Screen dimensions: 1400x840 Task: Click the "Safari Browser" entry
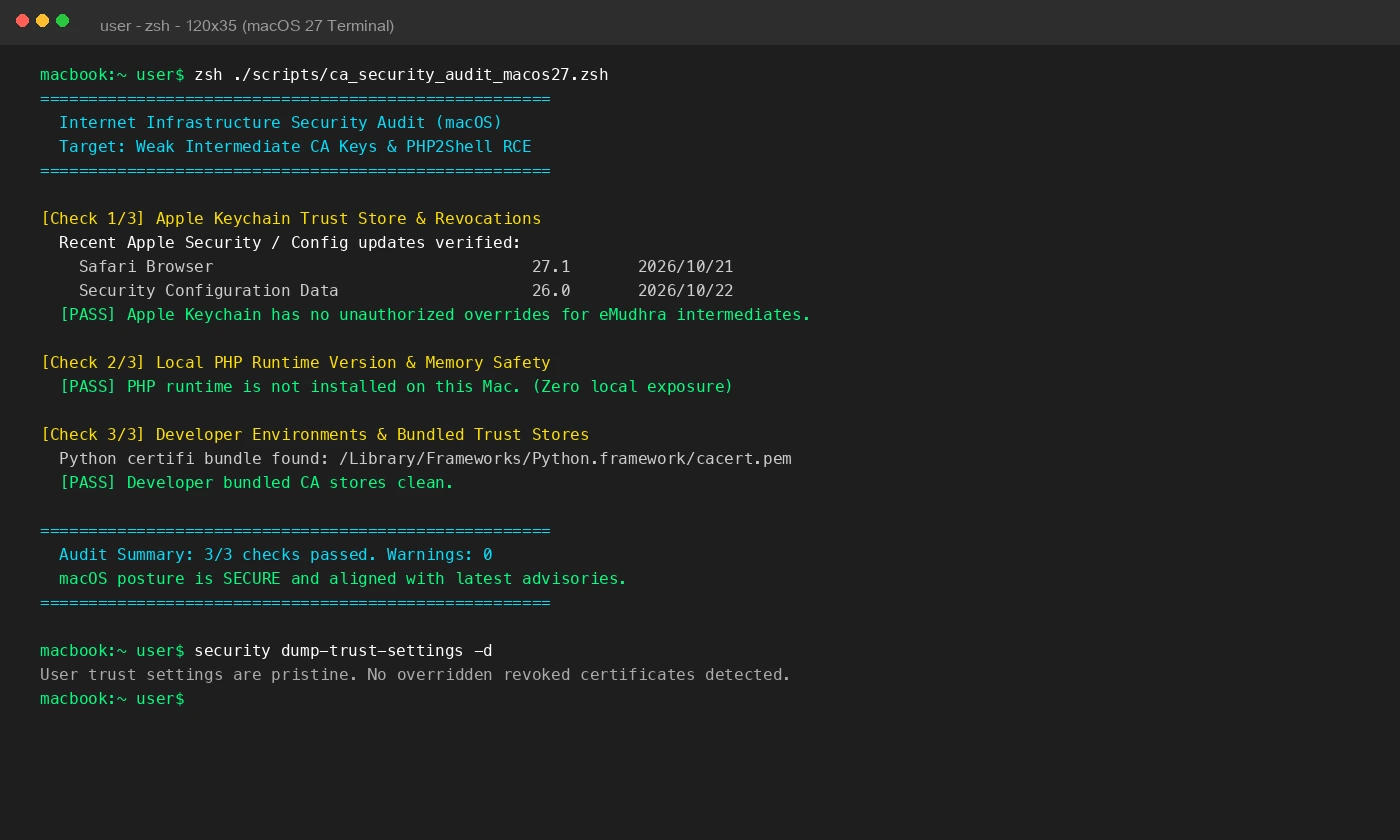pyautogui.click(x=146, y=267)
